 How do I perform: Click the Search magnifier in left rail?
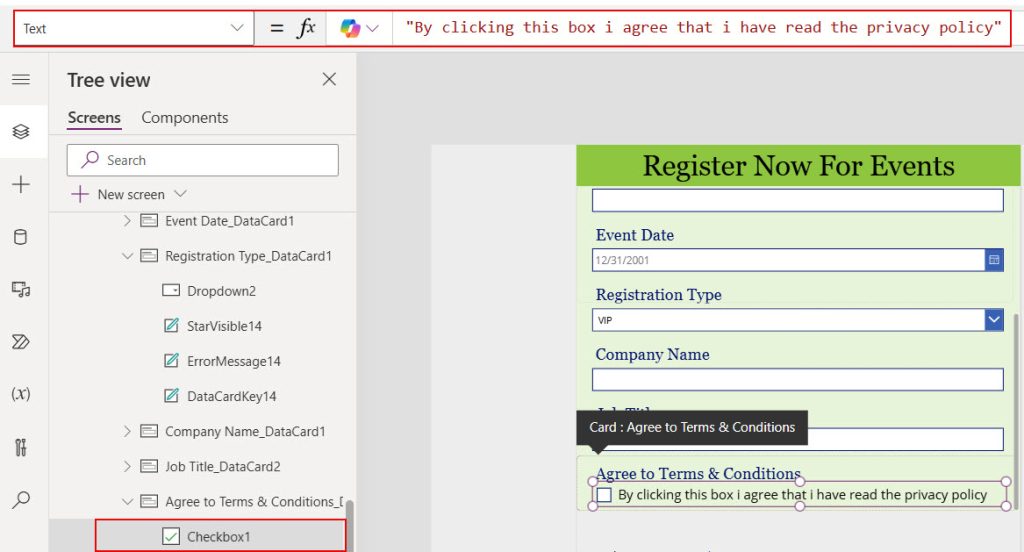coord(21,500)
